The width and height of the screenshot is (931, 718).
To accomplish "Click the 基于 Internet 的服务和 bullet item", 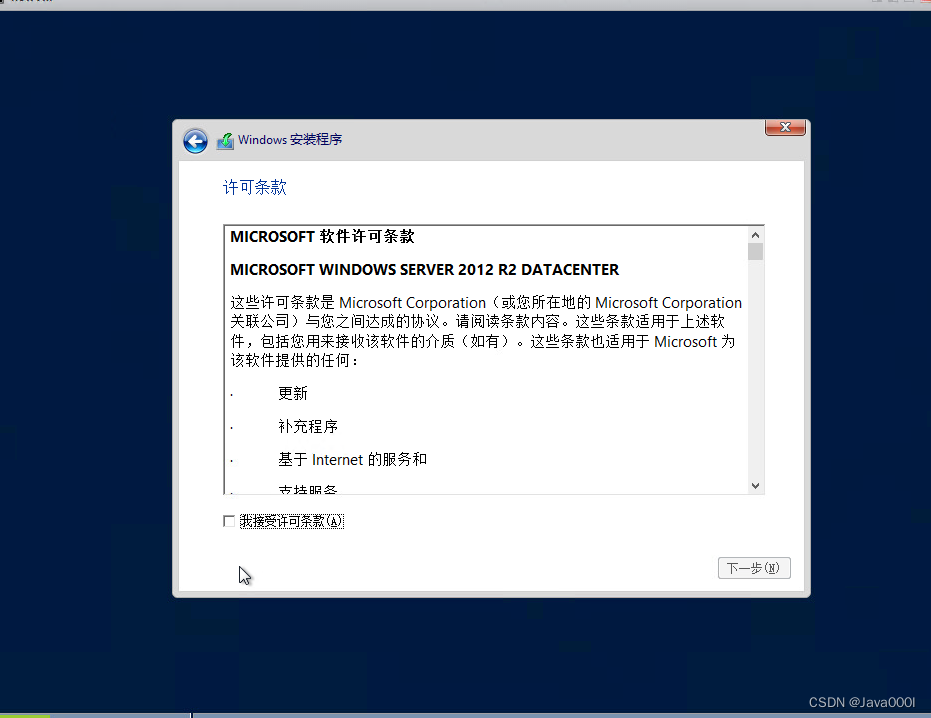I will pyautogui.click(x=353, y=460).
